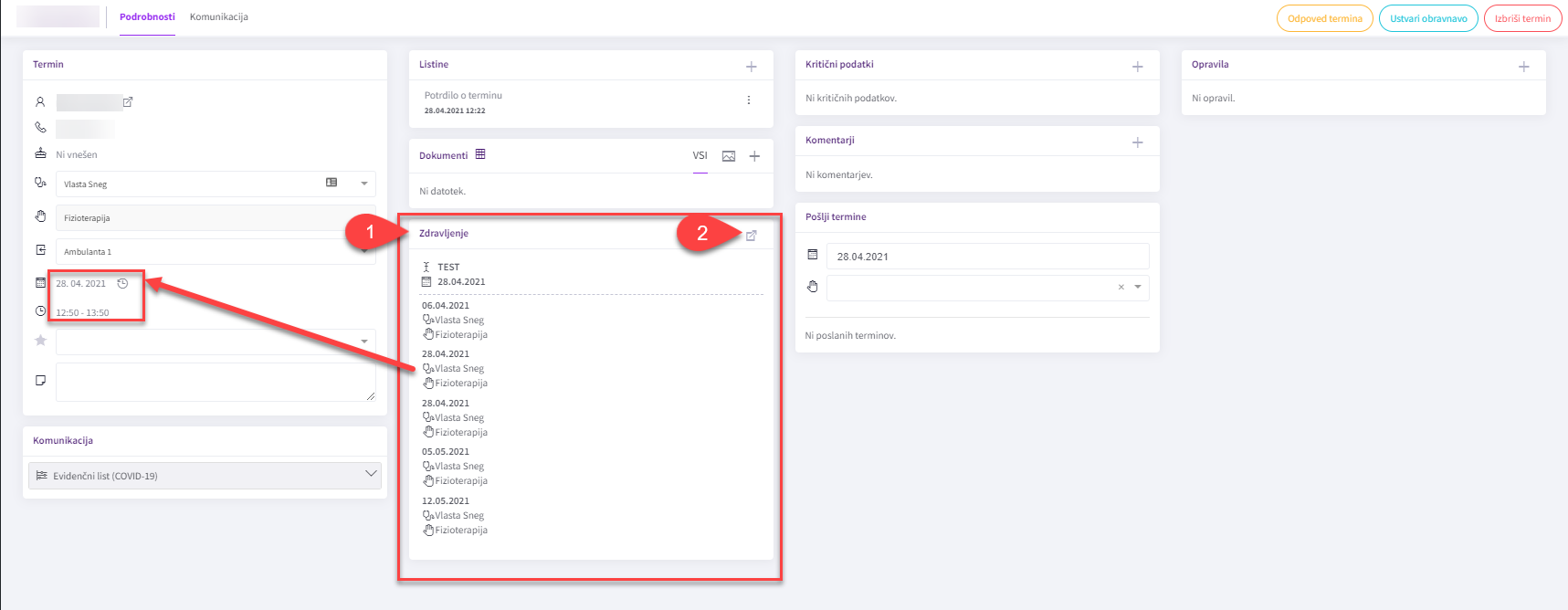Open three-dot menu for Potrdilo o terminu

[x=749, y=100]
